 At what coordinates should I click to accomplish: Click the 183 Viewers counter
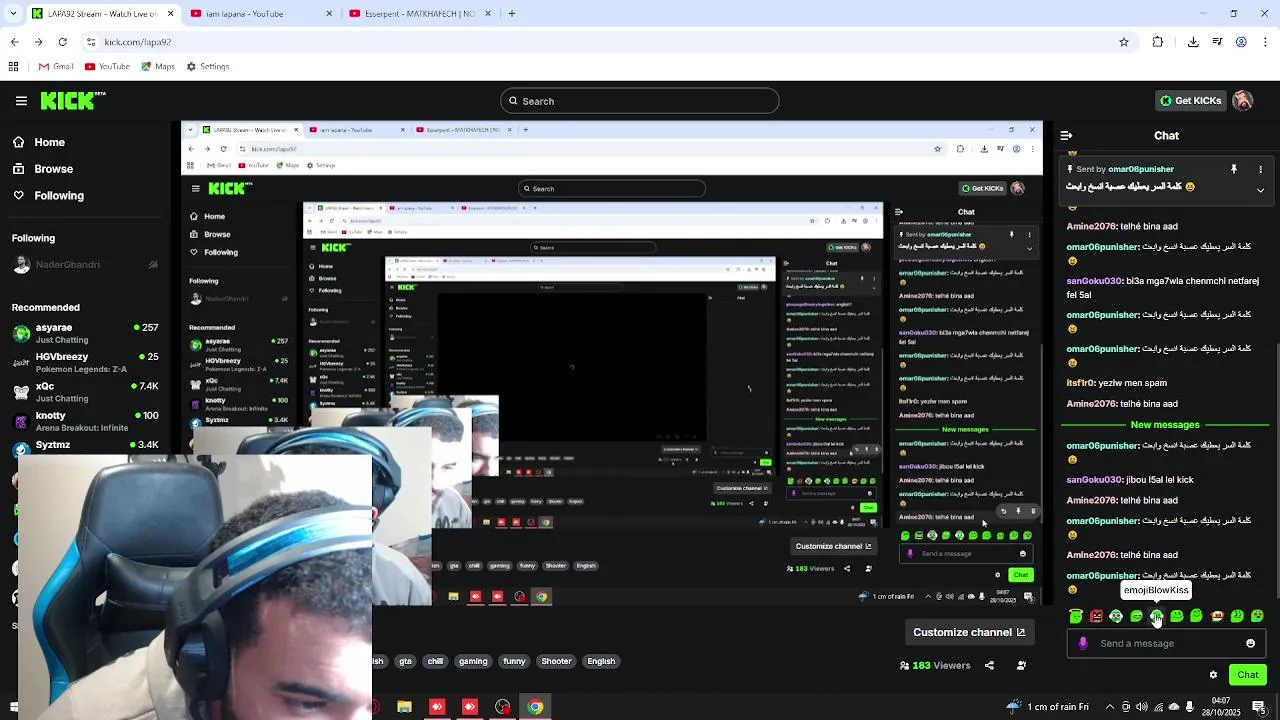(x=936, y=665)
